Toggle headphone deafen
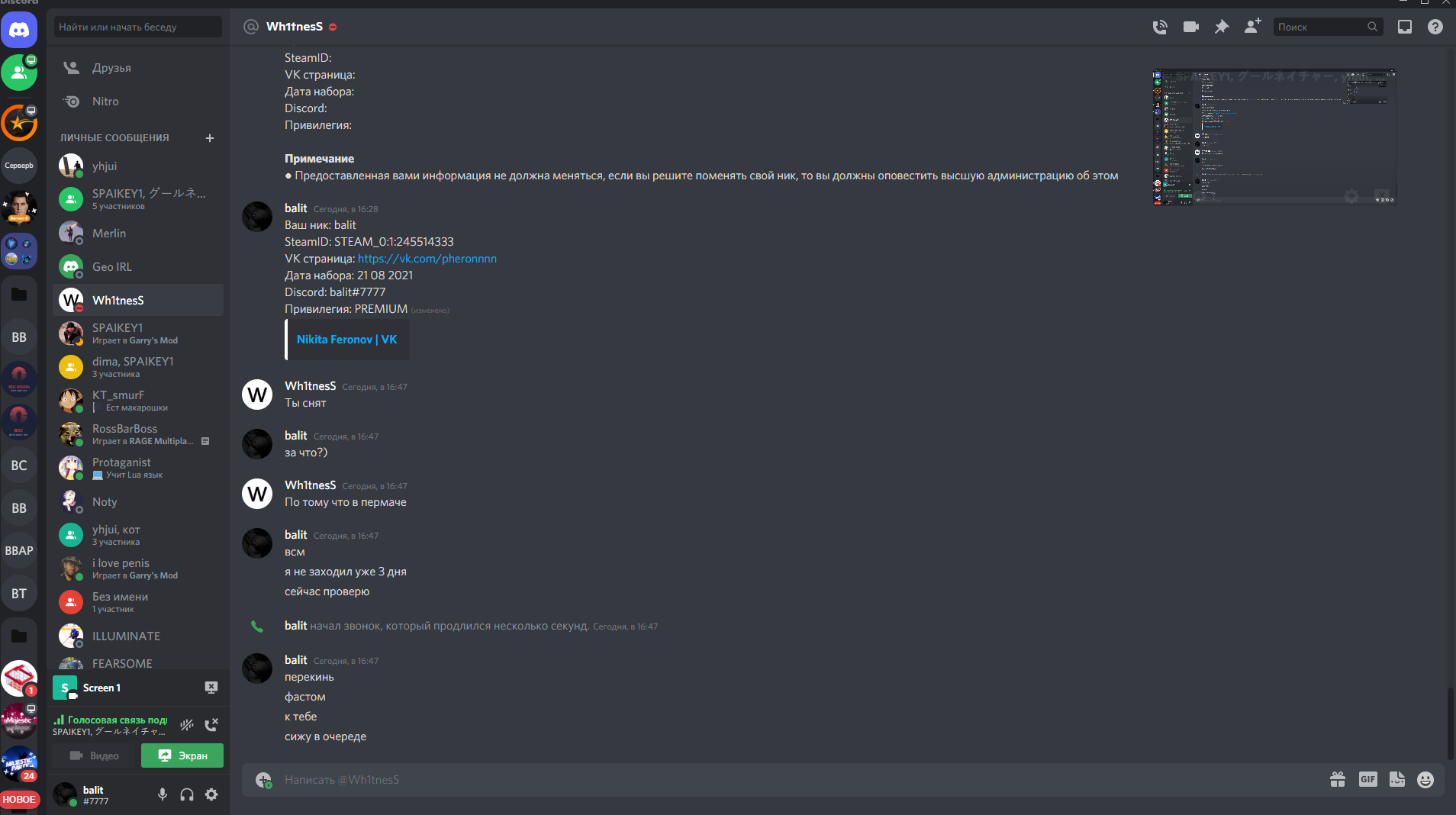The width and height of the screenshot is (1456, 815). coord(187,794)
